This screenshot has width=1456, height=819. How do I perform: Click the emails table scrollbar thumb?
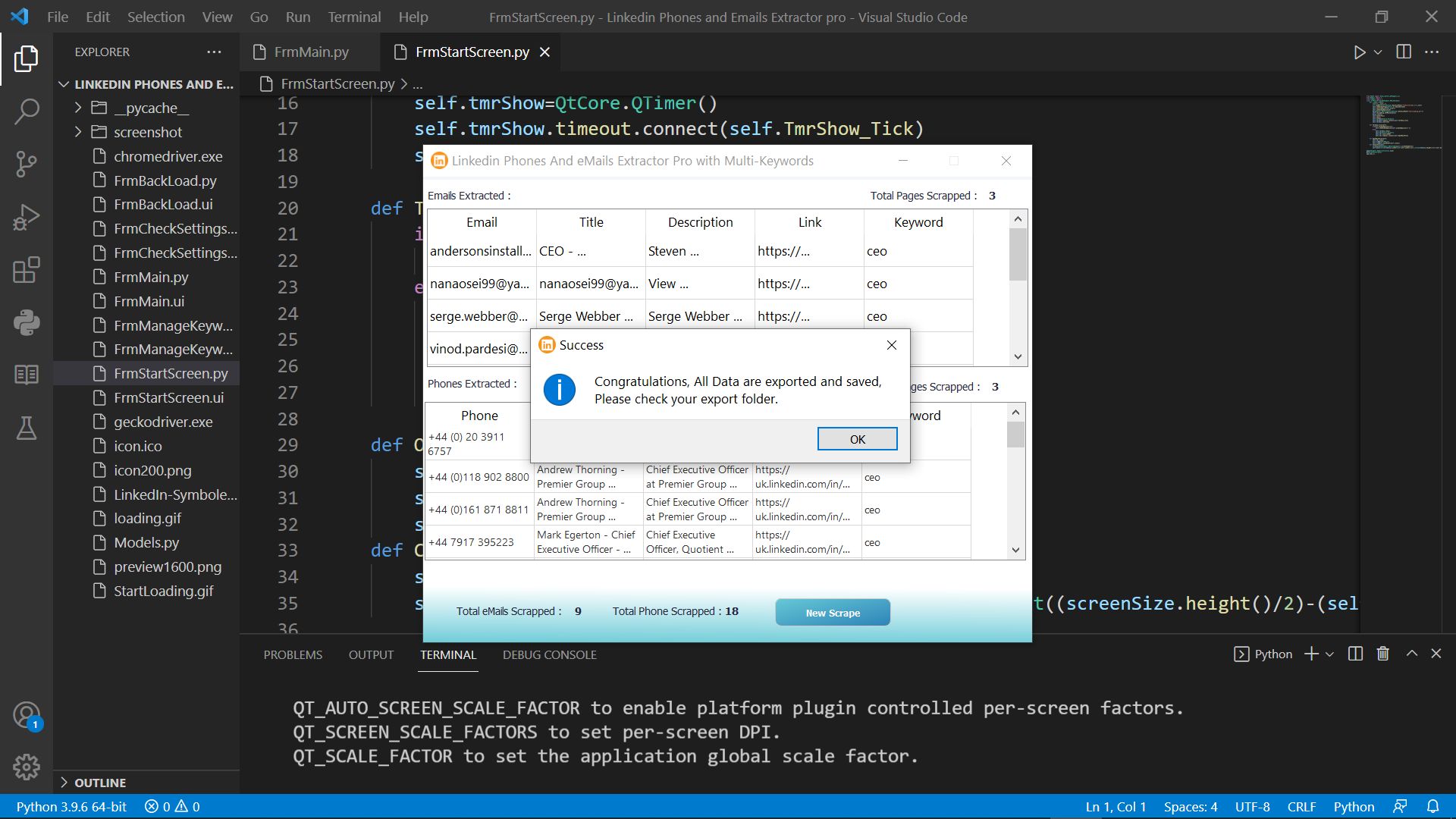tap(1018, 254)
